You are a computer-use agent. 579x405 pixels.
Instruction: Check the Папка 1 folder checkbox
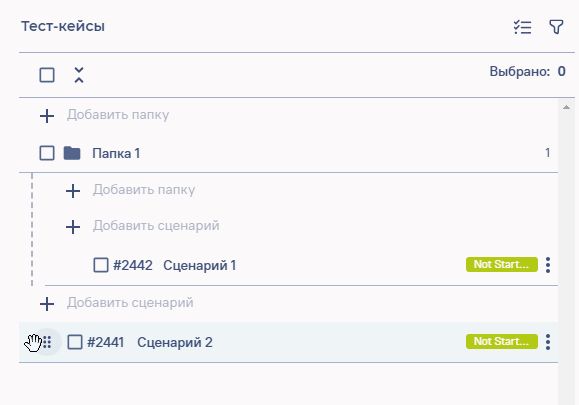[x=47, y=153]
